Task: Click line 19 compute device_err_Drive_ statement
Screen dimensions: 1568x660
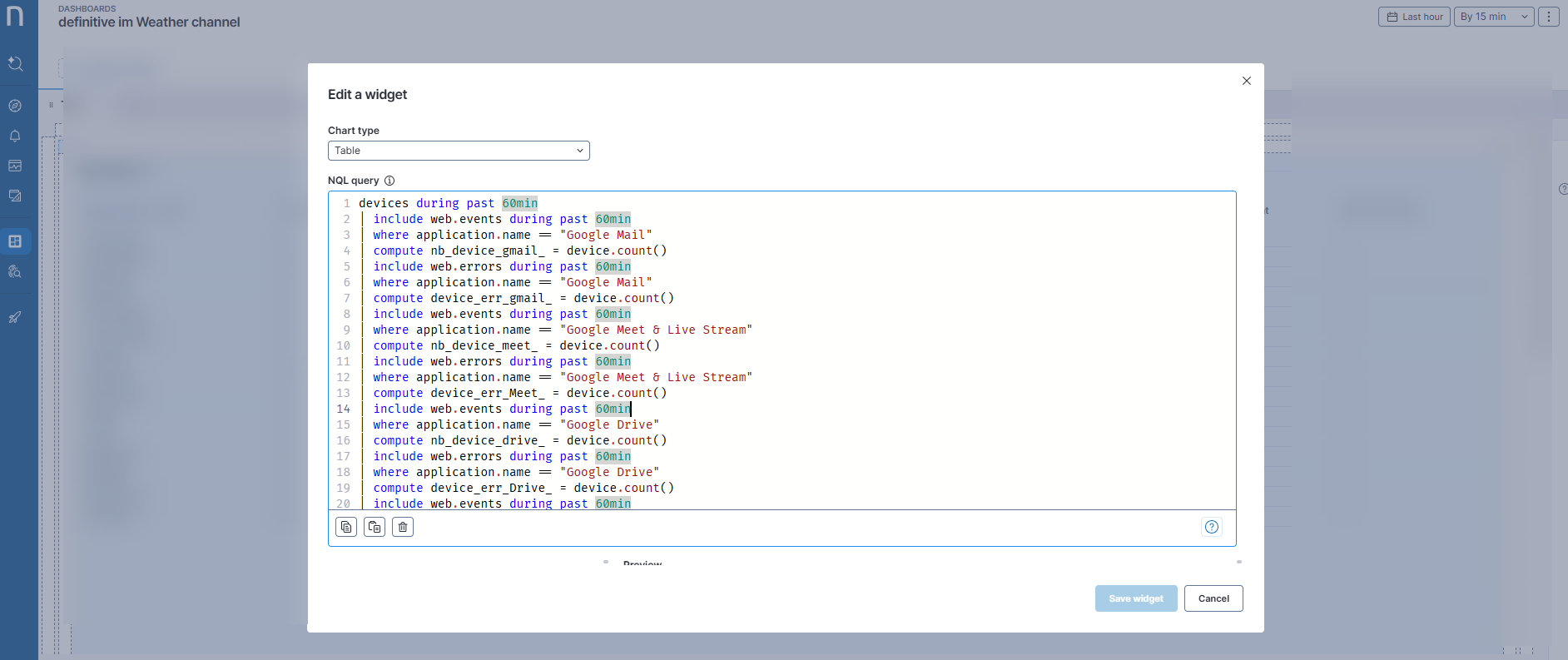Action: (523, 488)
